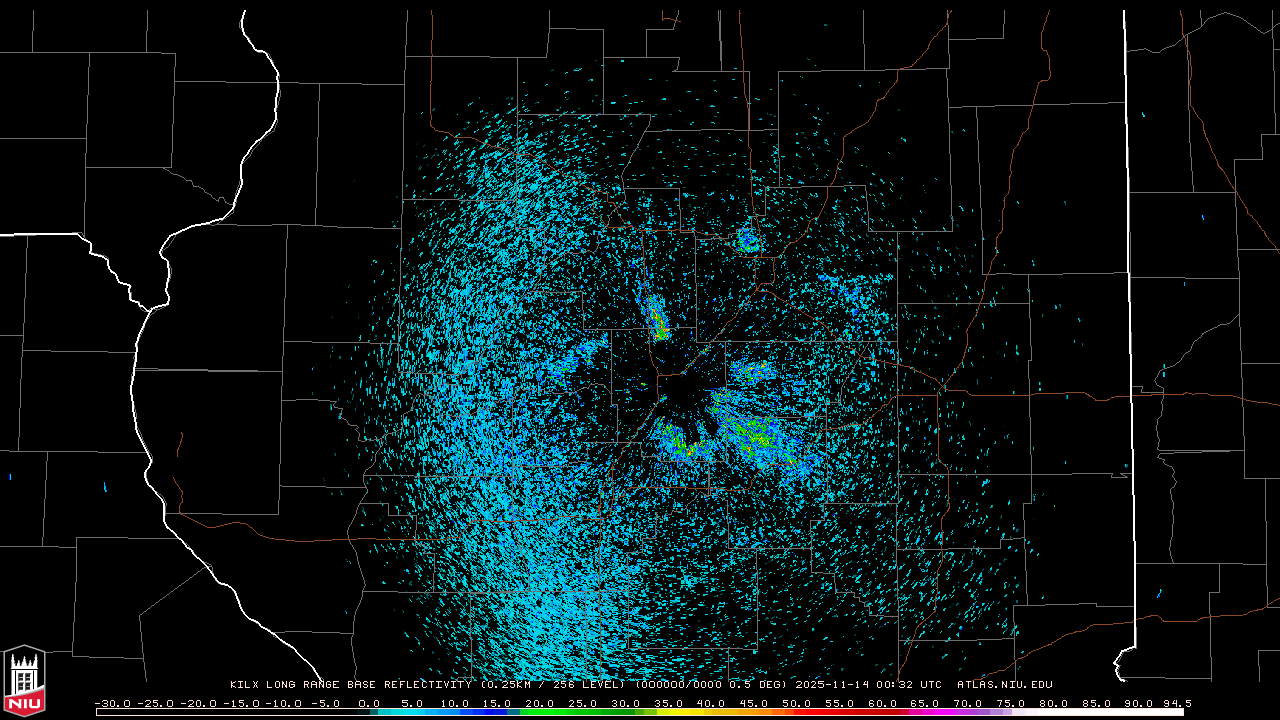
Task: Click the 35.0 scale label
Action: point(668,703)
